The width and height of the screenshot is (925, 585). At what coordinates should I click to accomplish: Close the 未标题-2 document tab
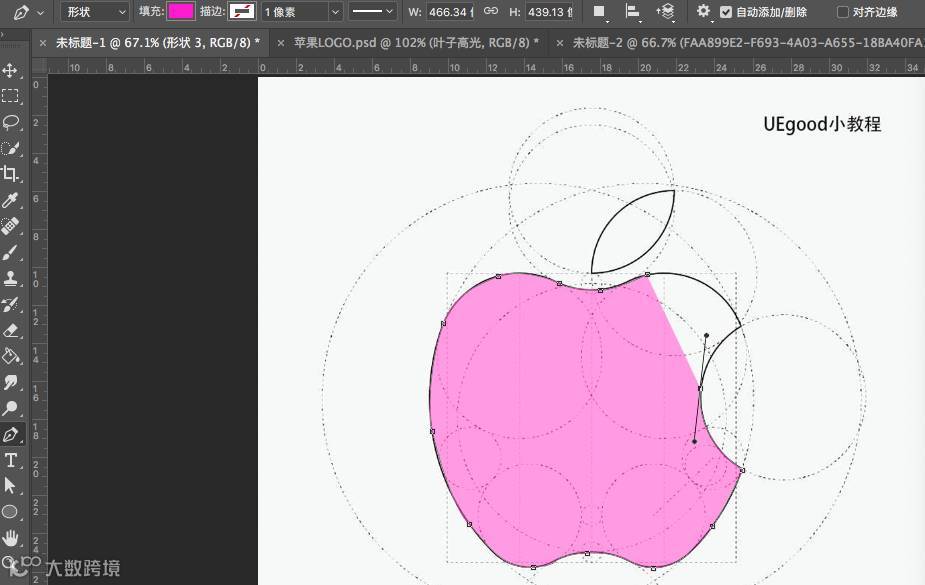click(559, 43)
